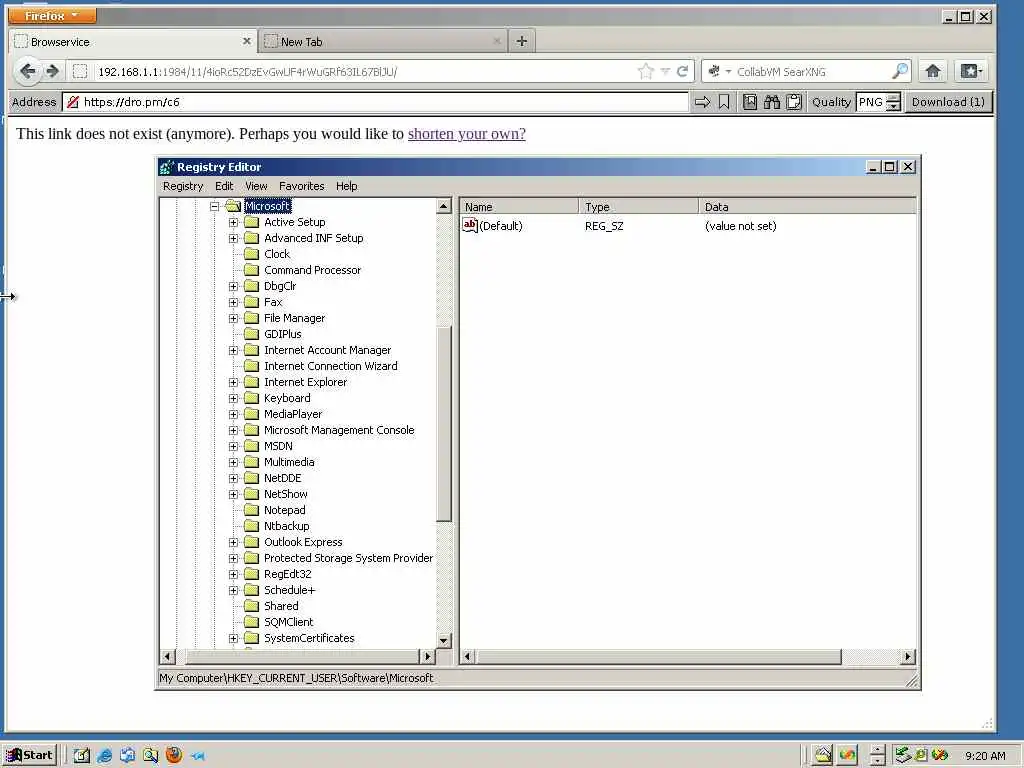The width and height of the screenshot is (1024, 768).
Task: Open the Windows Start menu
Action: 30,755
